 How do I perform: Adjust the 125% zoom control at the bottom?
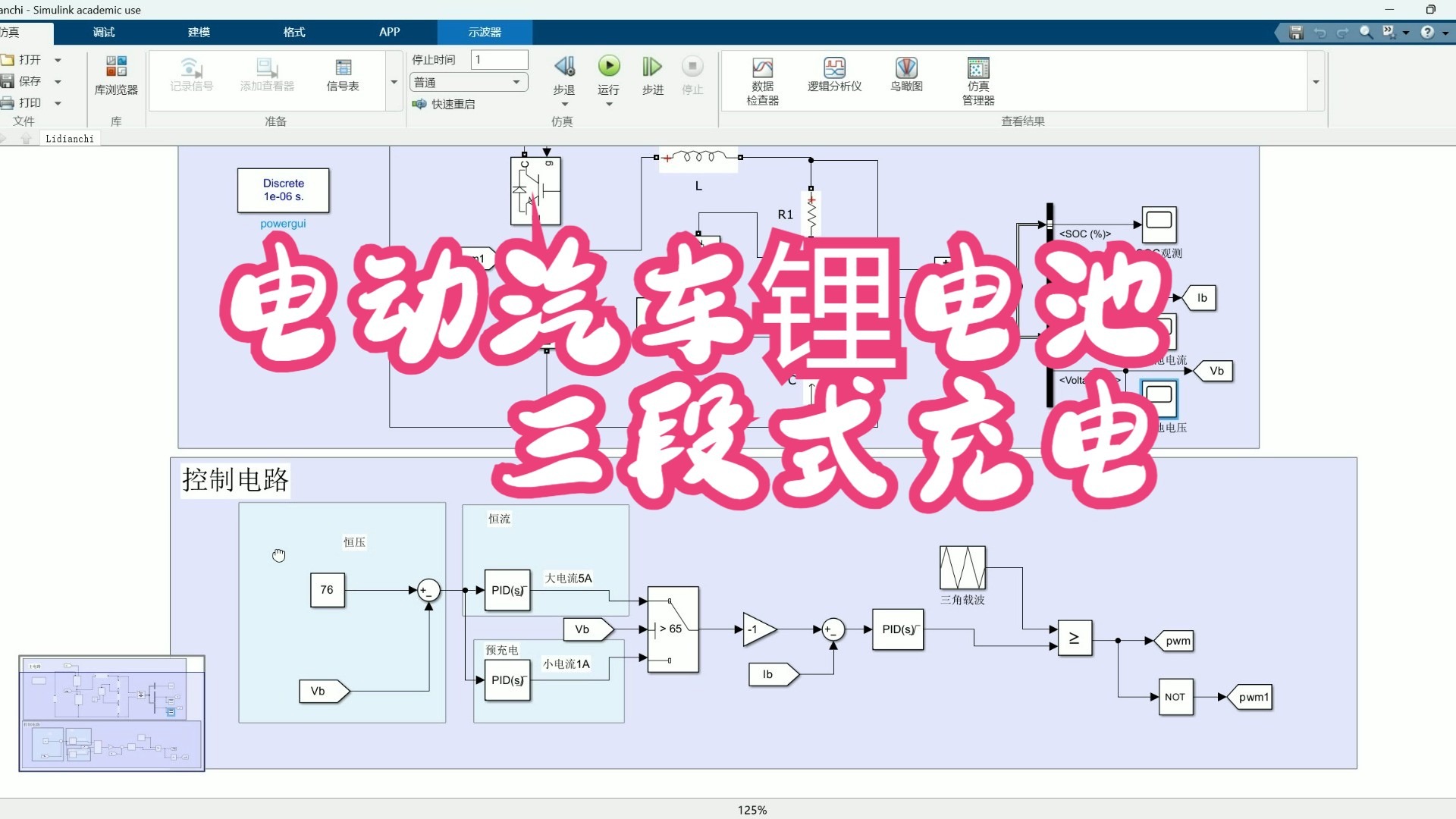(752, 809)
